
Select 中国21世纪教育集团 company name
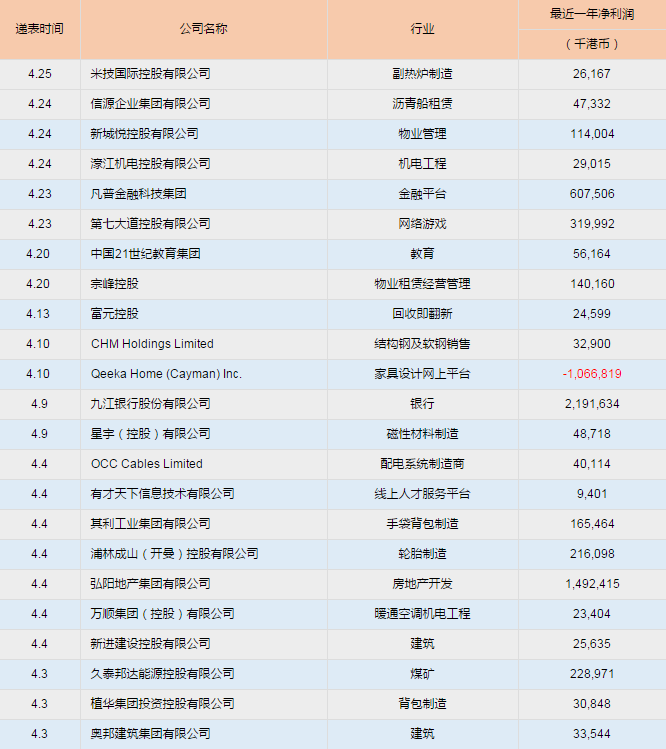point(145,254)
